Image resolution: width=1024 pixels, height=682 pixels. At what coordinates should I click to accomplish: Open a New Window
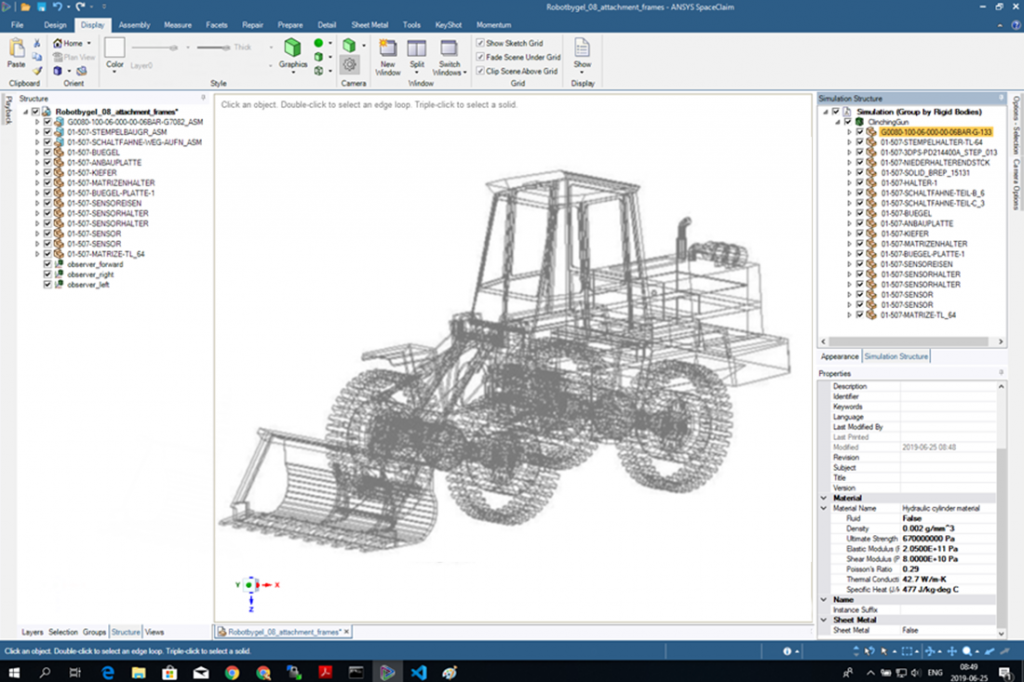click(388, 57)
